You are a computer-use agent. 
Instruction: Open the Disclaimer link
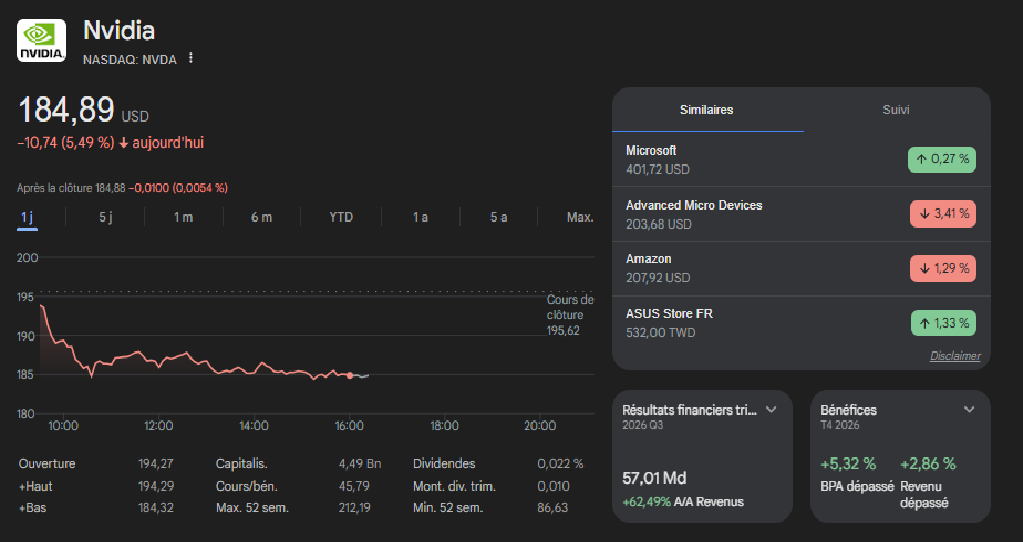point(954,356)
